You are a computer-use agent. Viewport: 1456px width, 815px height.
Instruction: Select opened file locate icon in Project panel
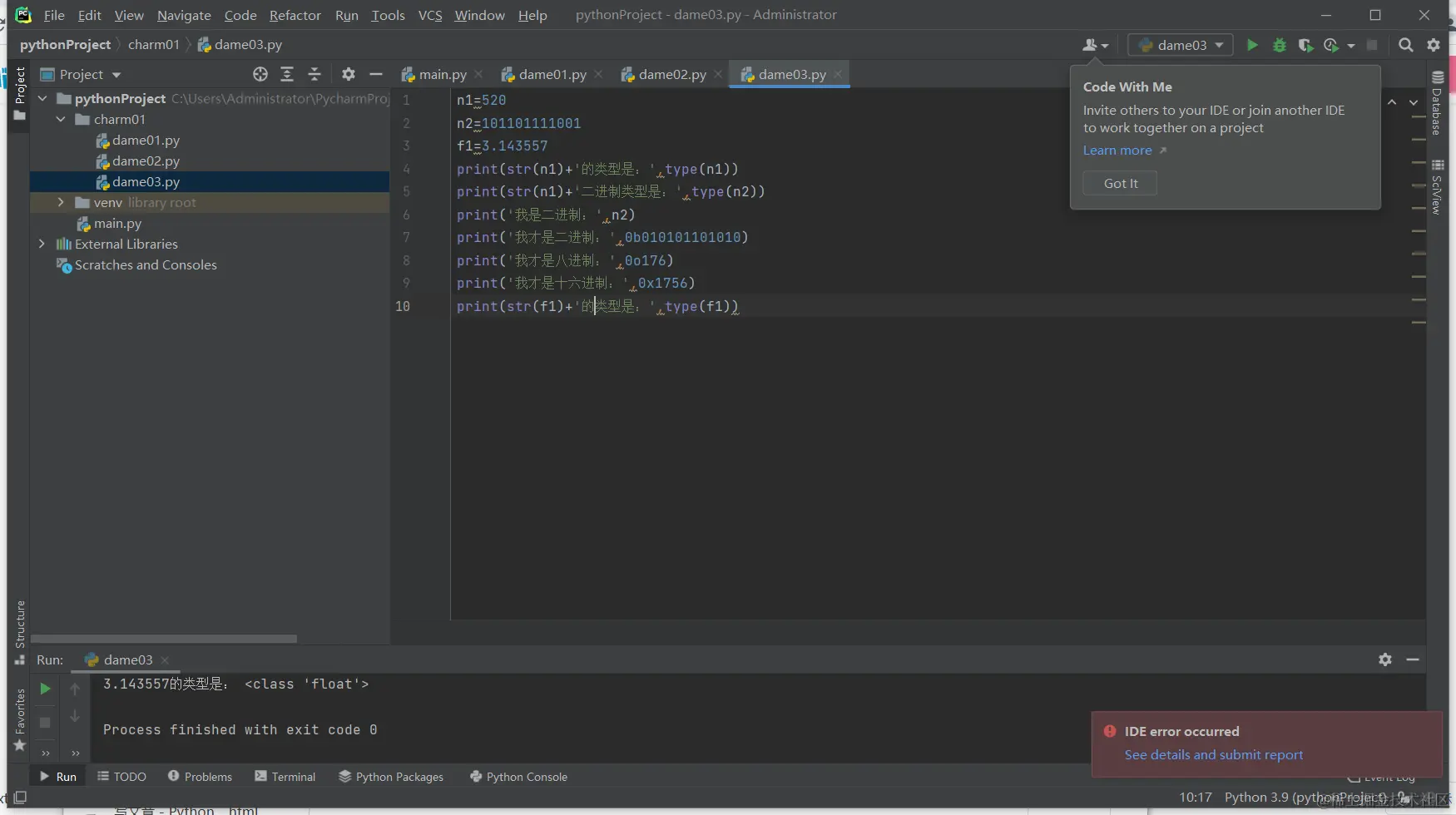click(x=260, y=74)
